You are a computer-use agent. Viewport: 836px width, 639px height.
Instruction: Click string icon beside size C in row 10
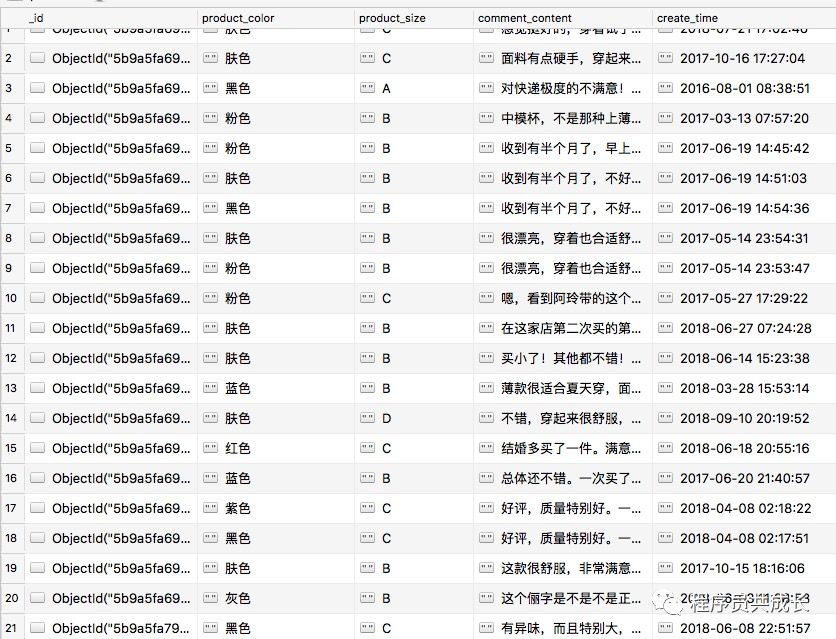click(367, 298)
